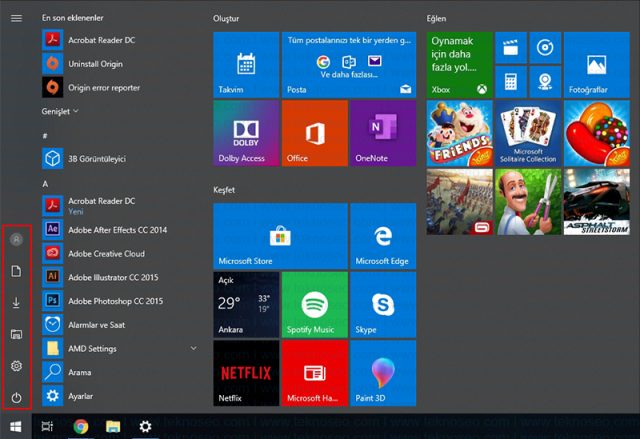Open Google Chrome from the taskbar
640x439 pixels.
tap(81, 427)
